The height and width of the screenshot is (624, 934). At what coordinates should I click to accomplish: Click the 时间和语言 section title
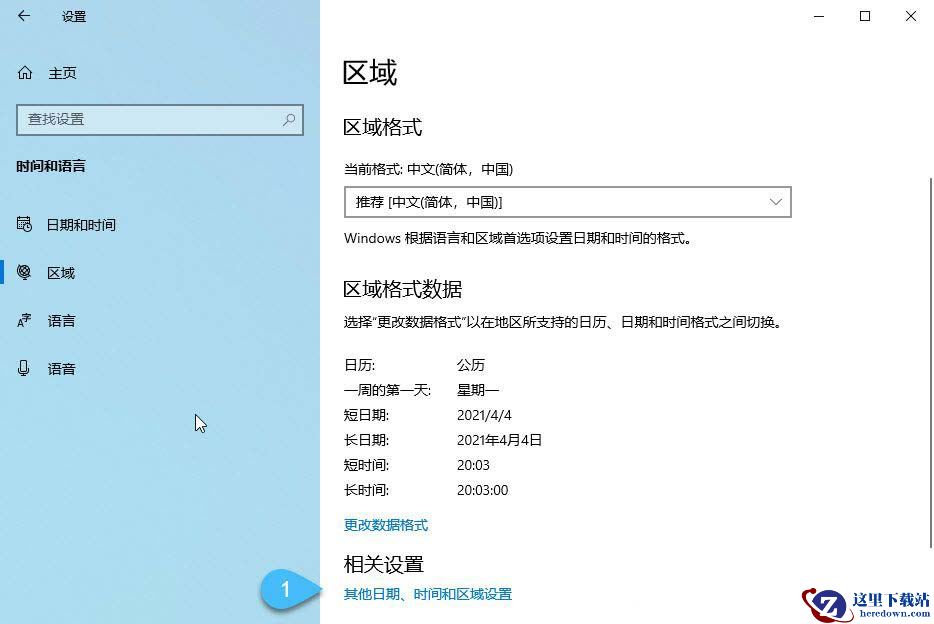(x=51, y=166)
